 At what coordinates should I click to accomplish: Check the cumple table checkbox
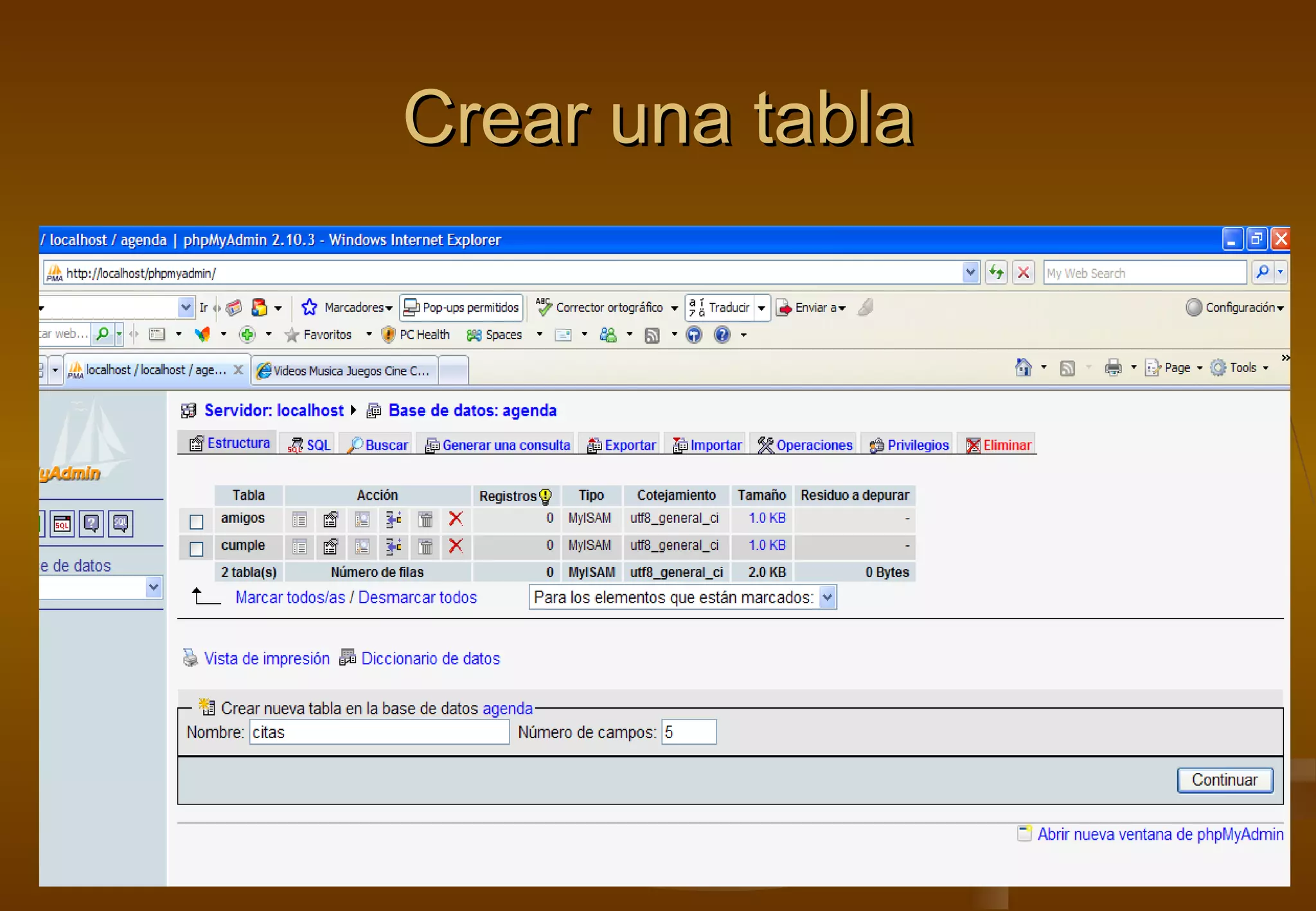197,549
